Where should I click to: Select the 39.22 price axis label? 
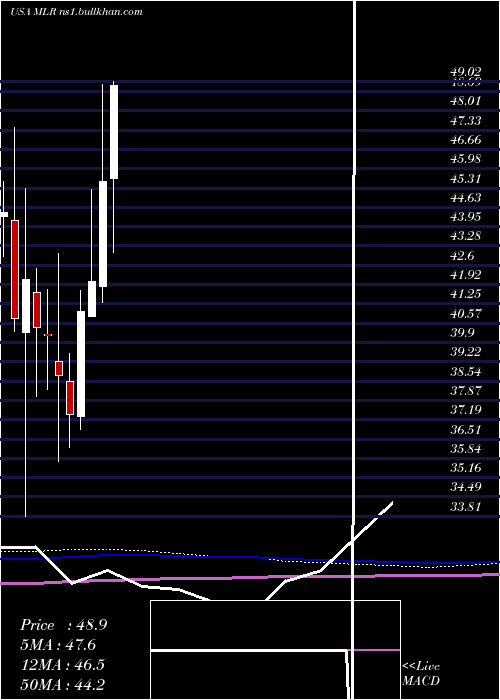[x=465, y=352]
